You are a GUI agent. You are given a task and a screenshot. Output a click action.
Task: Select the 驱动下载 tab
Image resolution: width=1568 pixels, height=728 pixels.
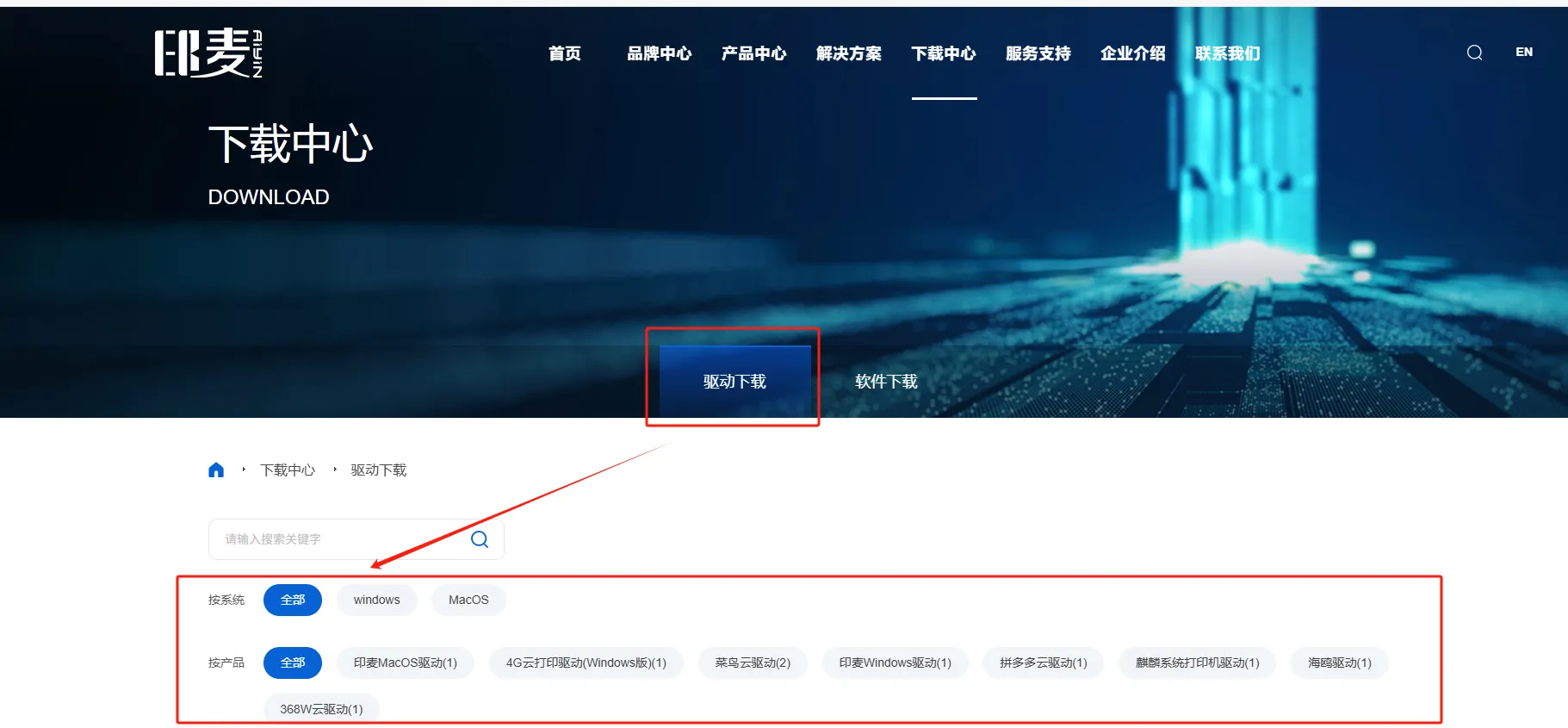pyautogui.click(x=734, y=382)
